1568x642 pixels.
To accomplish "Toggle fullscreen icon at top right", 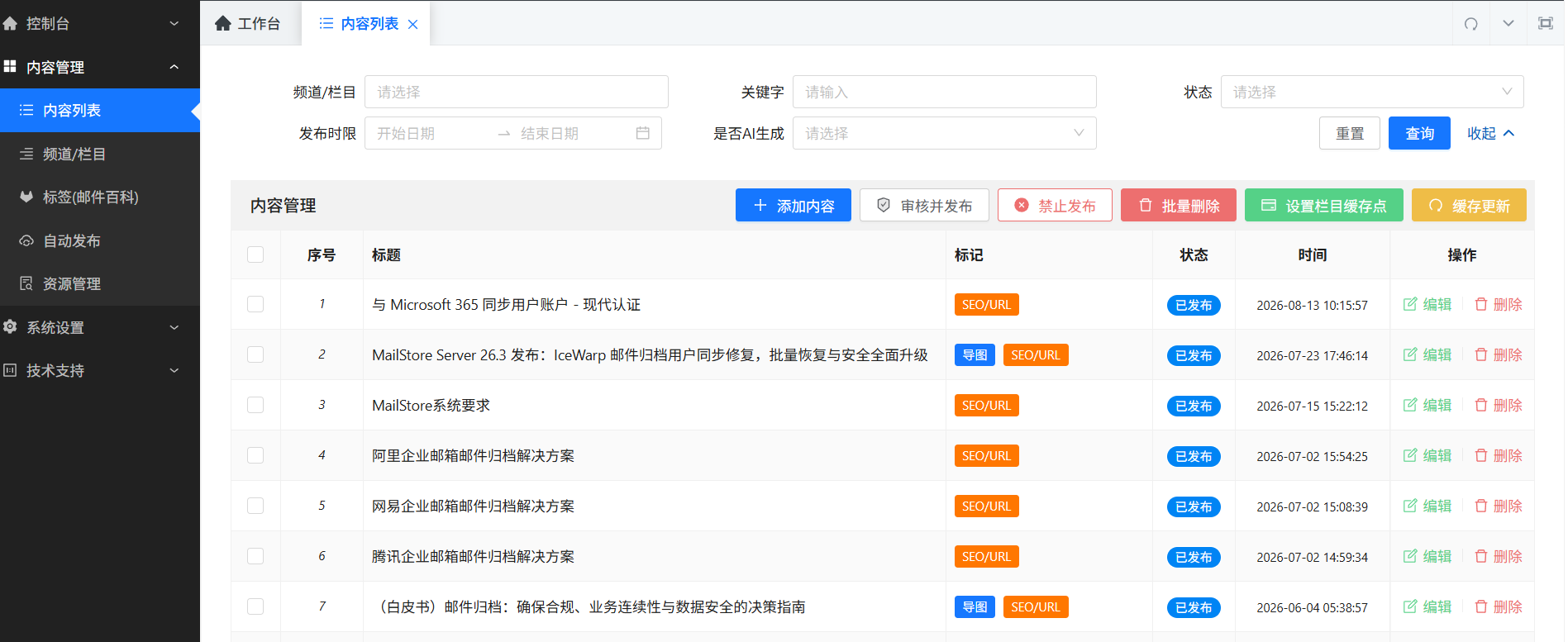I will [1545, 23].
